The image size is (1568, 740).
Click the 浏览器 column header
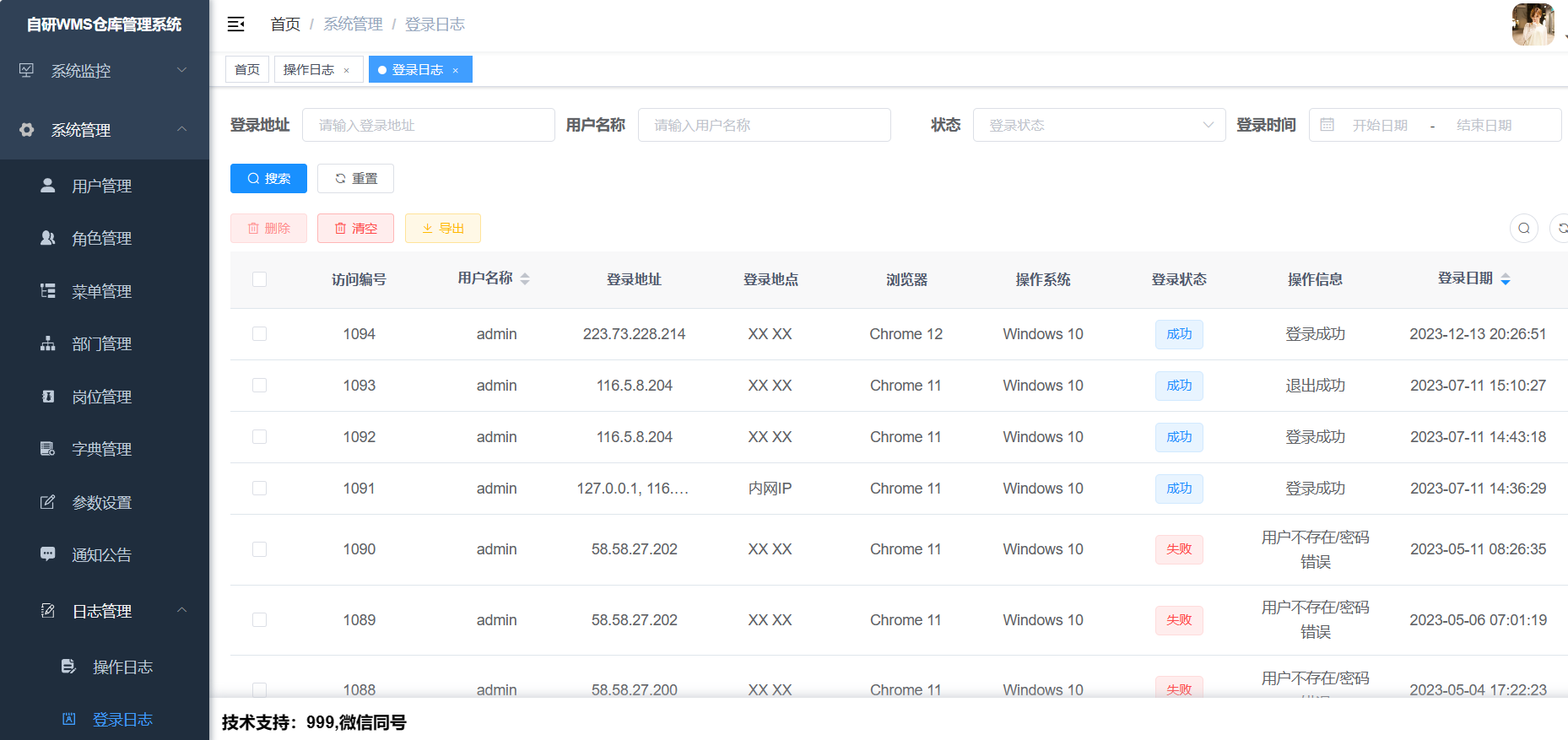pos(906,279)
